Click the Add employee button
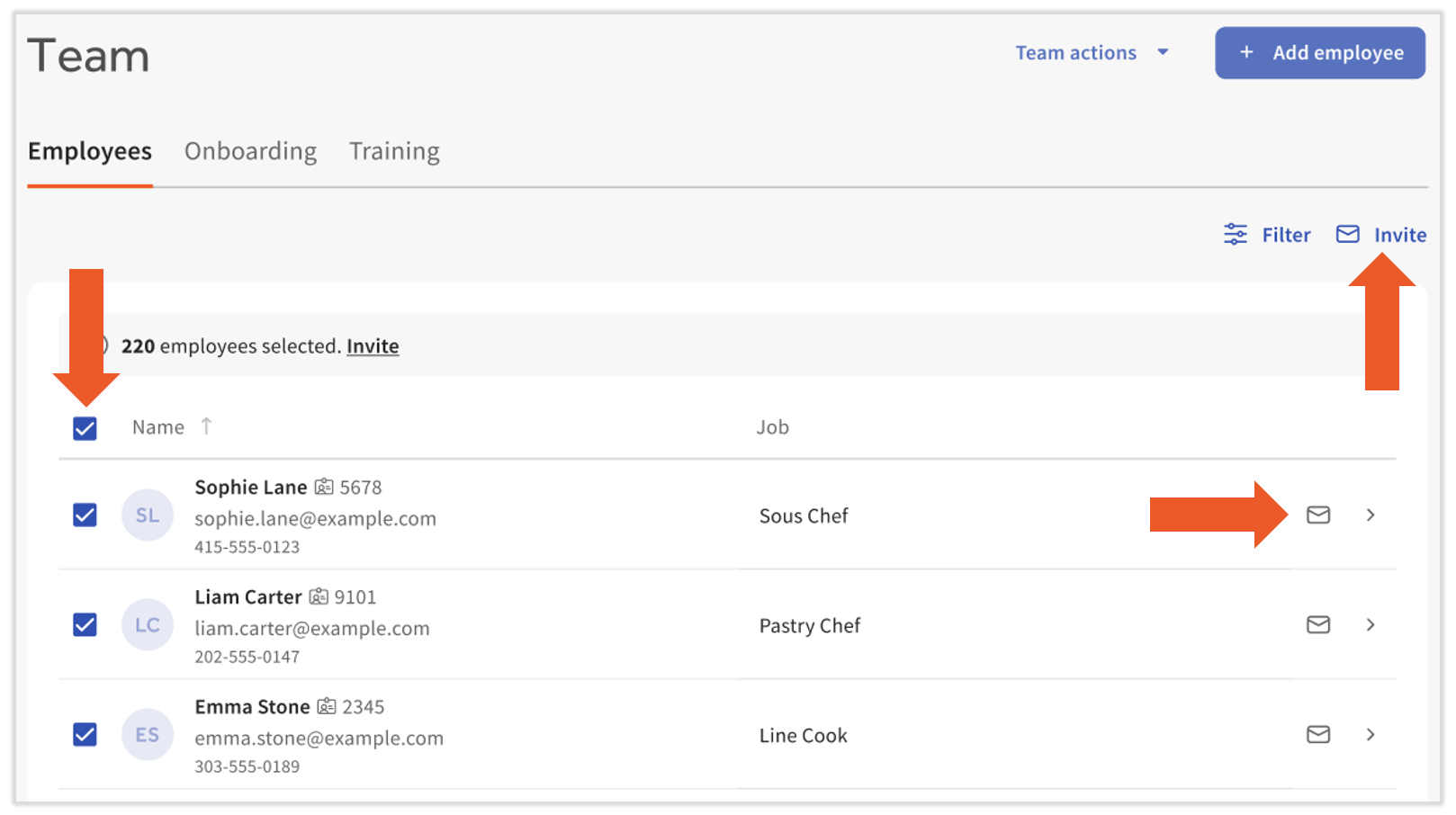Image resolution: width=1456 pixels, height=815 pixels. point(1320,53)
